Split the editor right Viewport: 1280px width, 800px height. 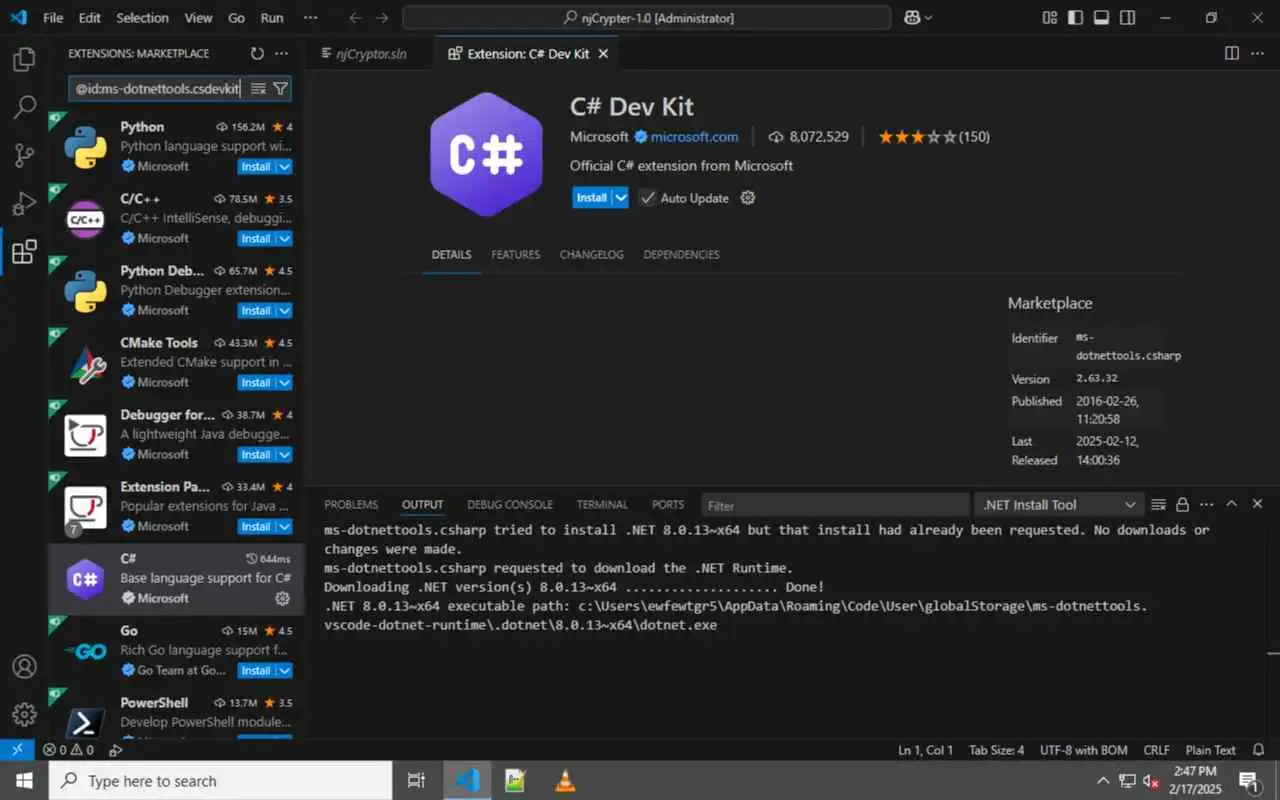[x=1232, y=54]
